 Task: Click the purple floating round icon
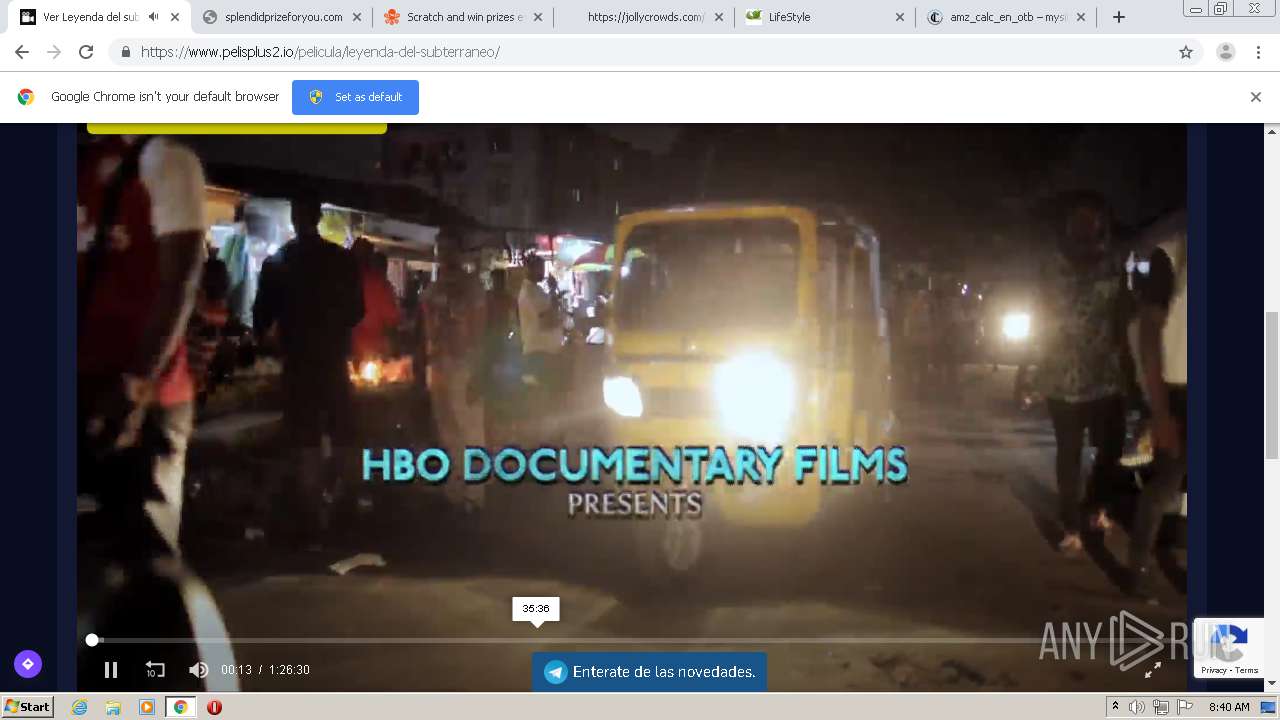28,663
